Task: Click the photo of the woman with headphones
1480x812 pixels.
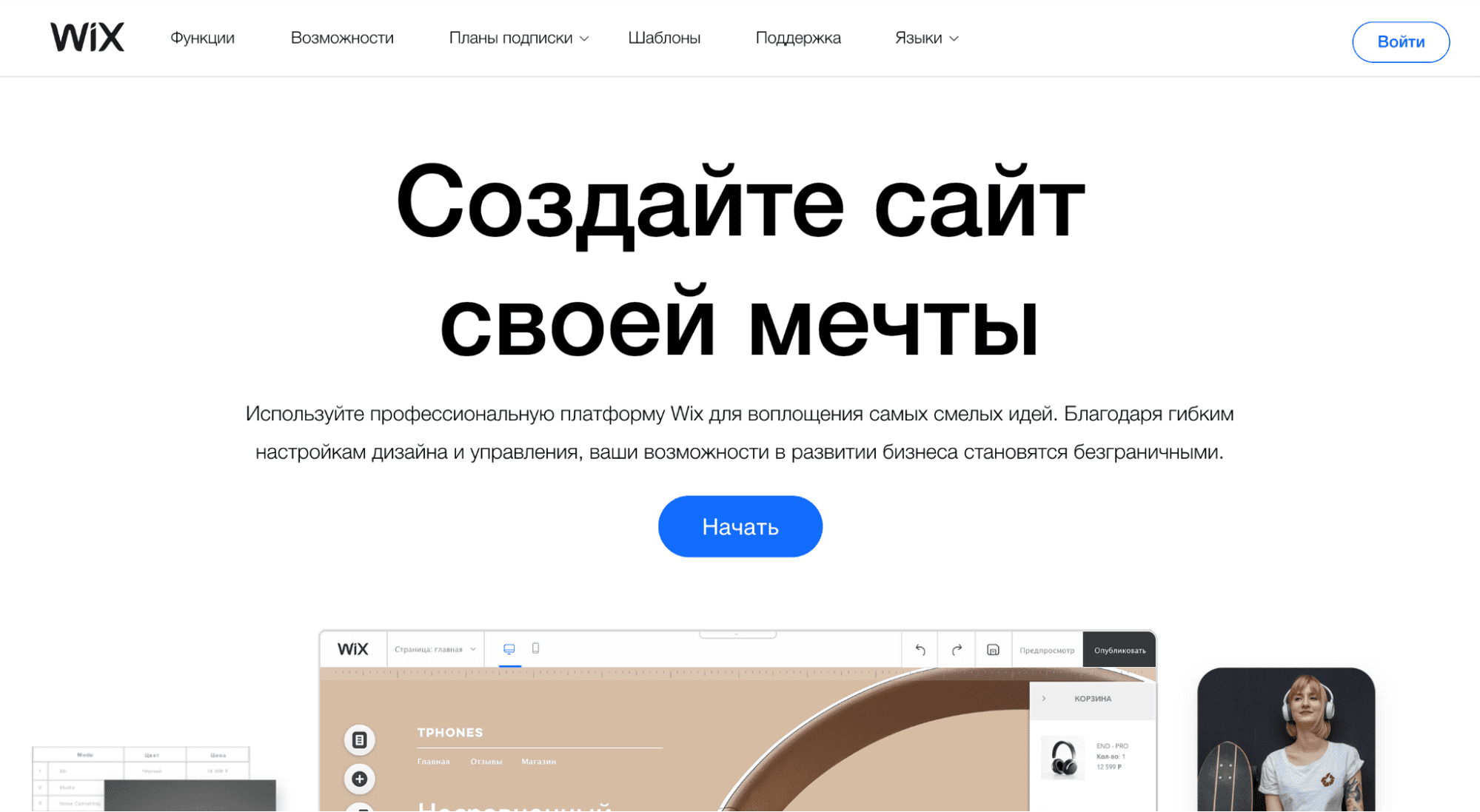Action: pyautogui.click(x=1286, y=739)
